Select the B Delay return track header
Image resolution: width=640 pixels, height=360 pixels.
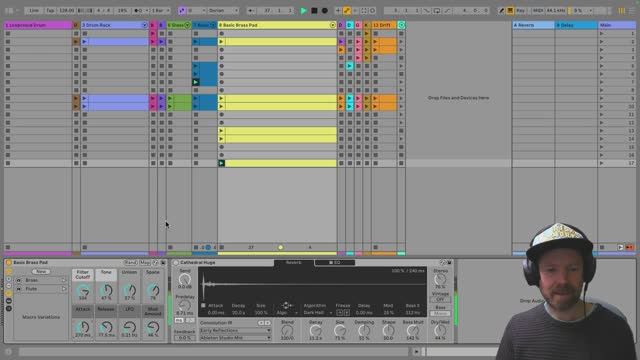point(576,25)
